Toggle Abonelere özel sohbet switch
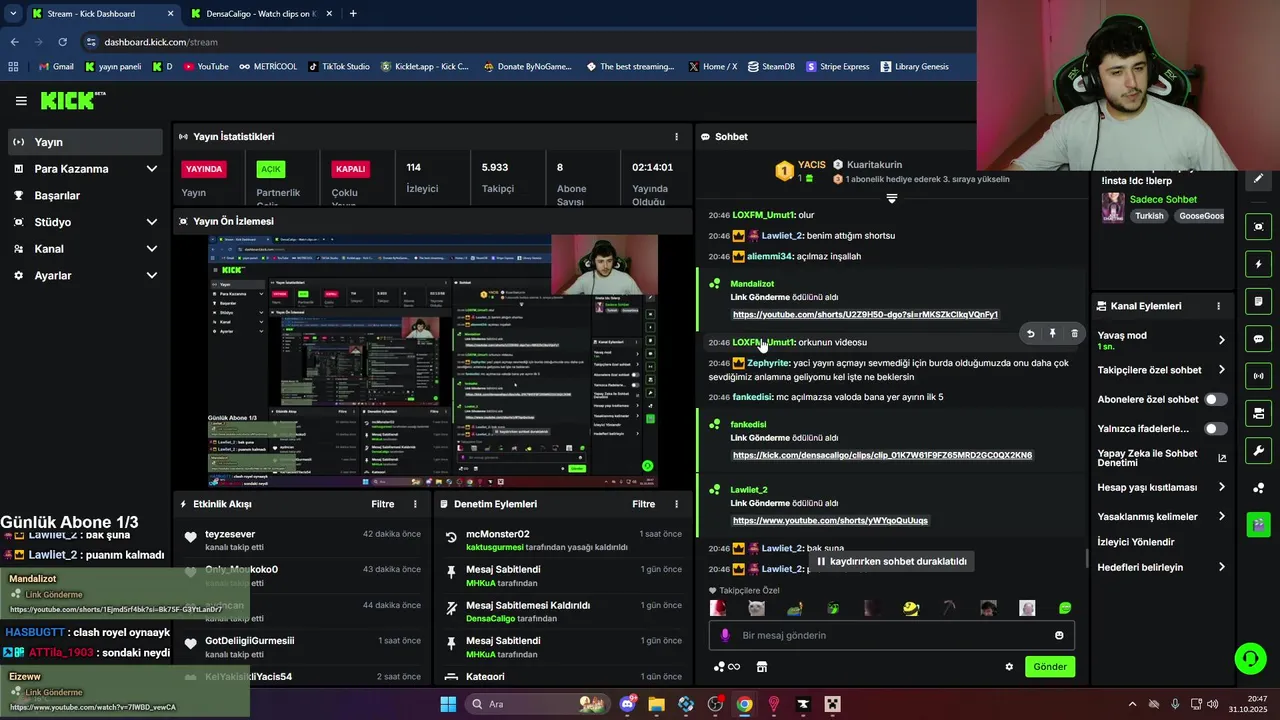The width and height of the screenshot is (1280, 720). coord(1215,399)
